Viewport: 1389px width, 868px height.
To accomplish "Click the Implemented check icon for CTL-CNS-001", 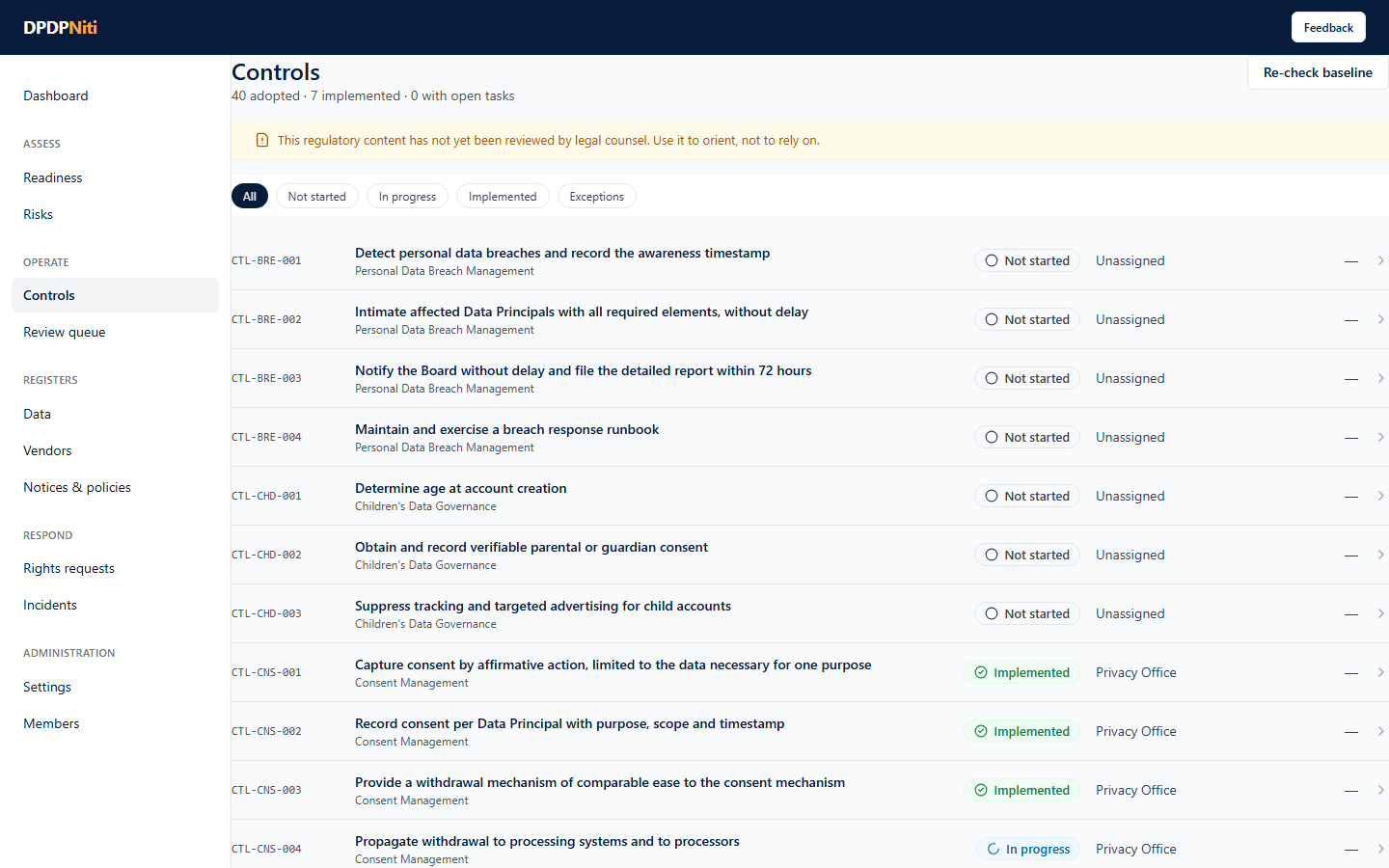I will [981, 672].
